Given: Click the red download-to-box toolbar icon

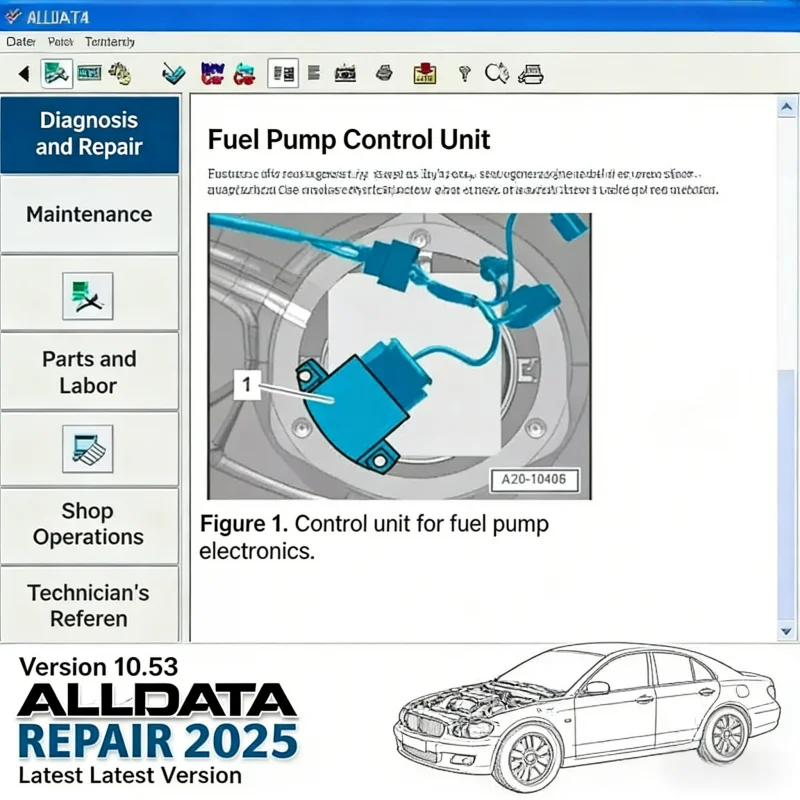Looking at the screenshot, I should click(424, 73).
